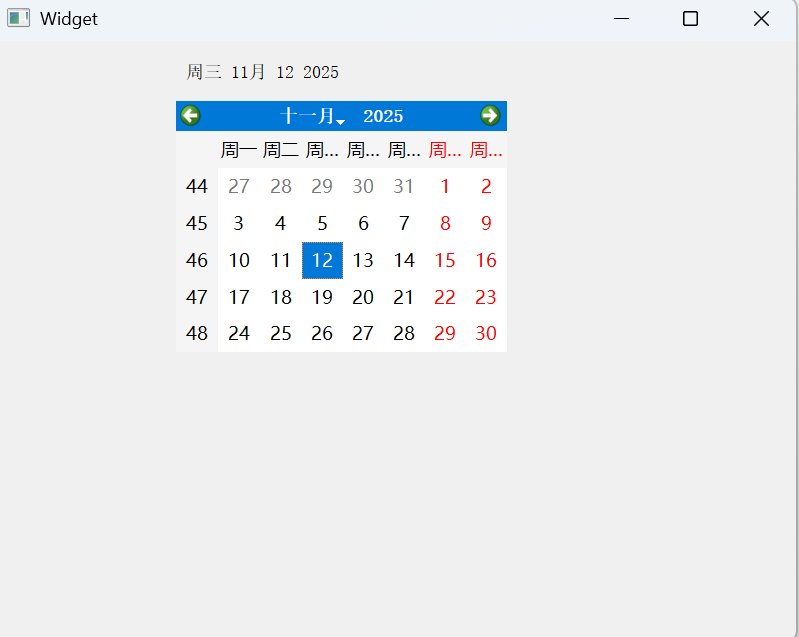Click week number 47
The width and height of the screenshot is (799, 637).
[197, 297]
